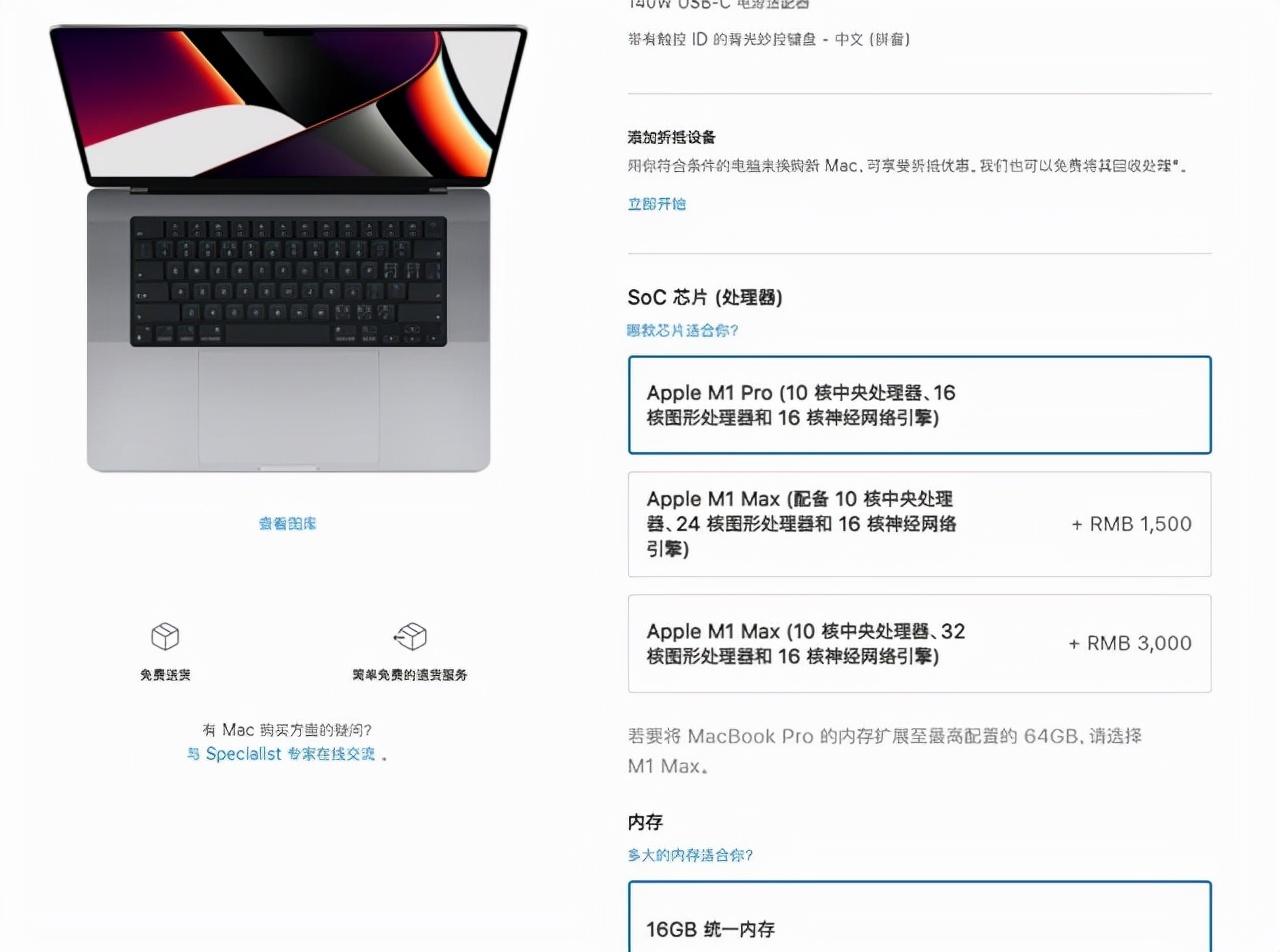Click the free delivery box icon

pos(165,636)
